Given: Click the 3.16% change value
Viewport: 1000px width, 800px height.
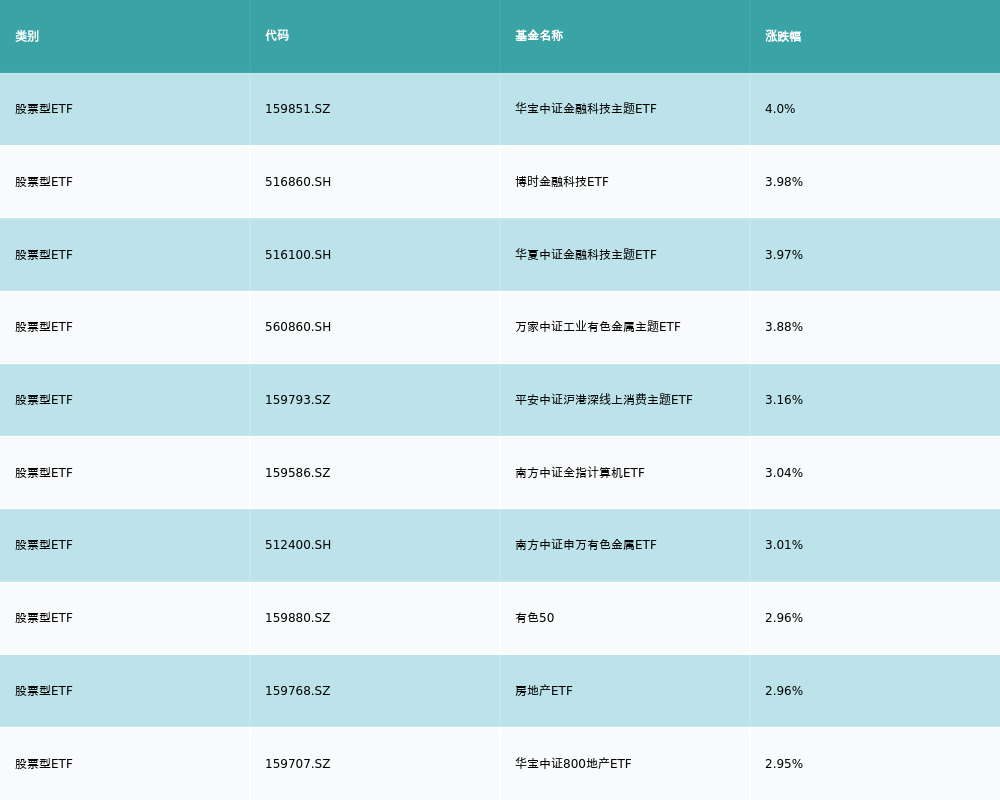Looking at the screenshot, I should click(784, 400).
